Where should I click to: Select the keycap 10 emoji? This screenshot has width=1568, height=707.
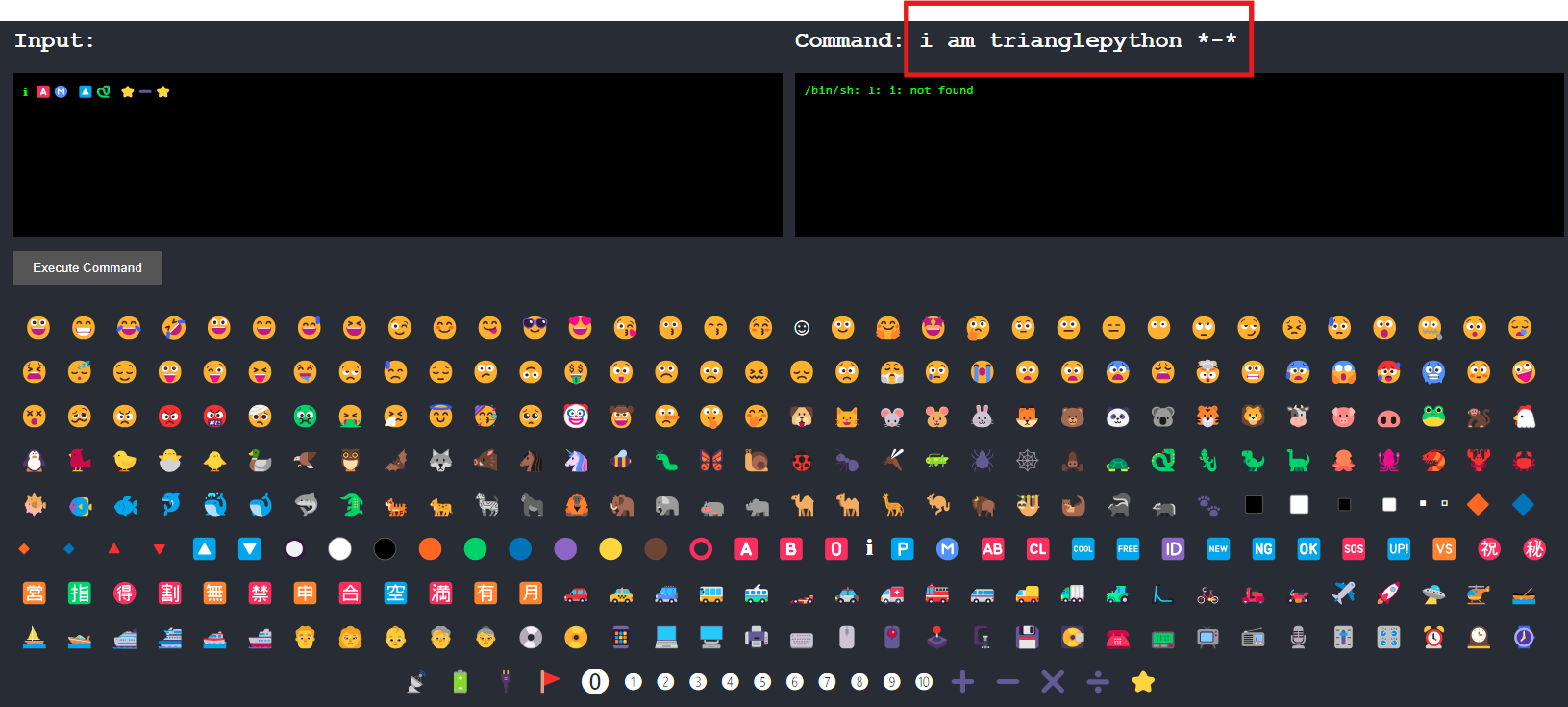pos(924,682)
